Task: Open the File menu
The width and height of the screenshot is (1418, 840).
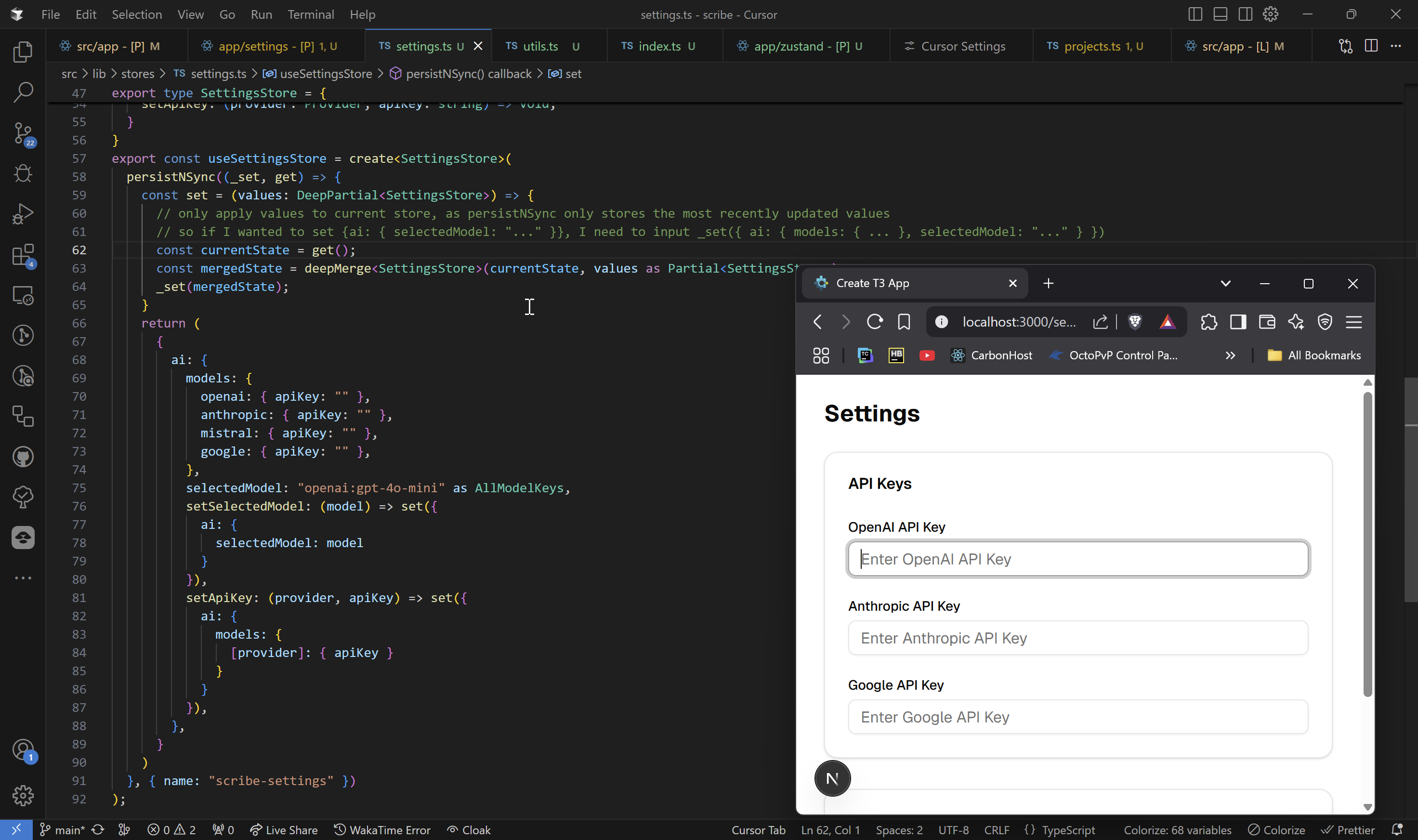Action: [x=51, y=14]
